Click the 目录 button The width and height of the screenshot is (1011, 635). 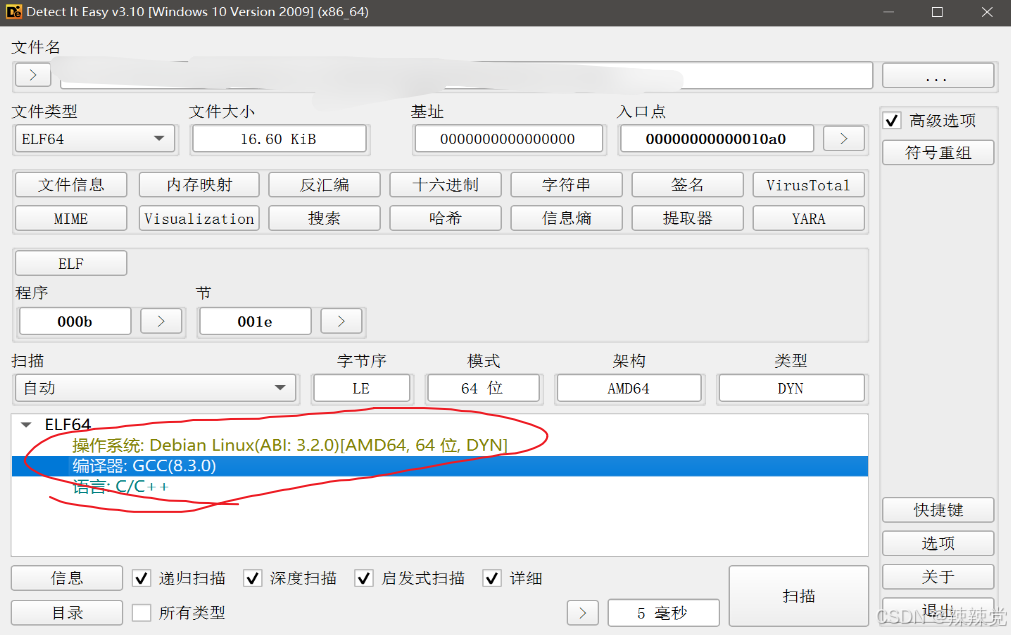(x=67, y=612)
